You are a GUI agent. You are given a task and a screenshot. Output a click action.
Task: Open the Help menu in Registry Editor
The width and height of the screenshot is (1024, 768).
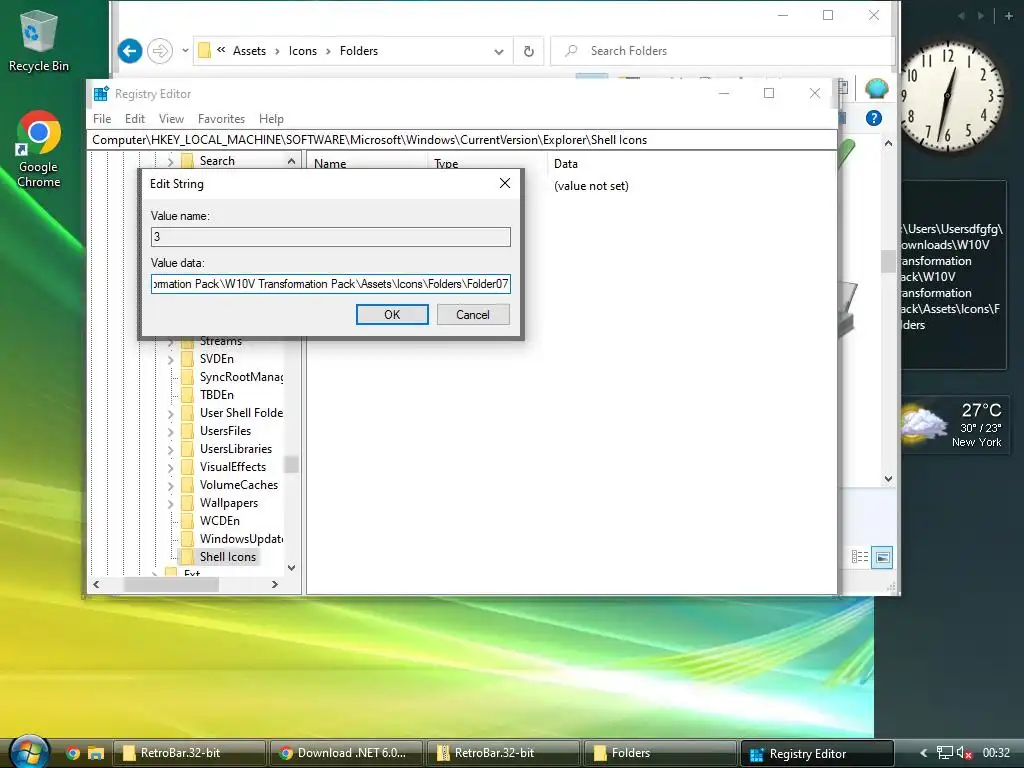[x=271, y=119]
